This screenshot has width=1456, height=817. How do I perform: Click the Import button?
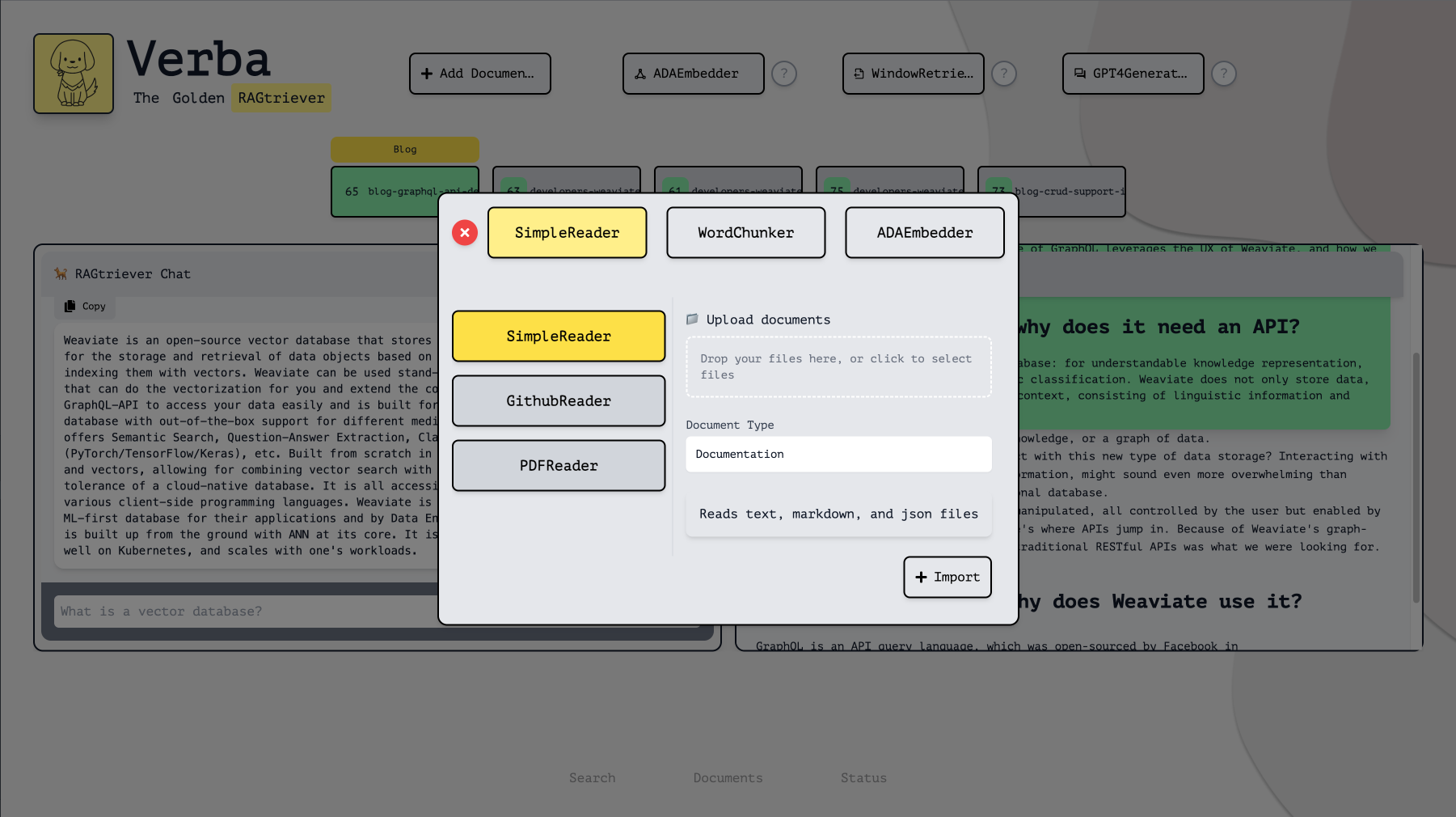click(947, 577)
